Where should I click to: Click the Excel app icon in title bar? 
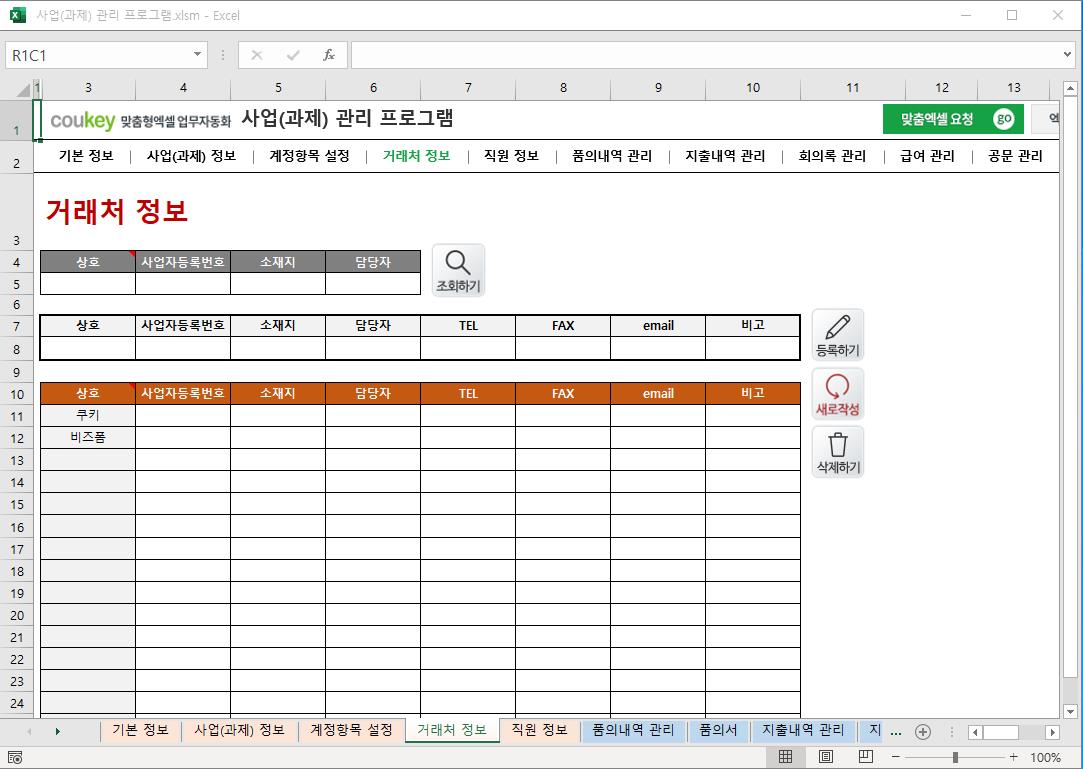click(18, 15)
